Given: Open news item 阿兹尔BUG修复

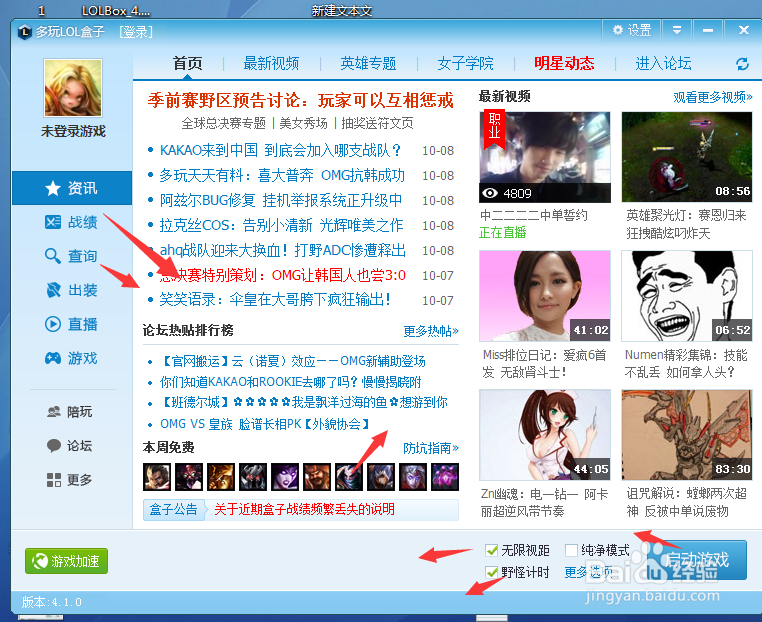Looking at the screenshot, I should (281, 200).
